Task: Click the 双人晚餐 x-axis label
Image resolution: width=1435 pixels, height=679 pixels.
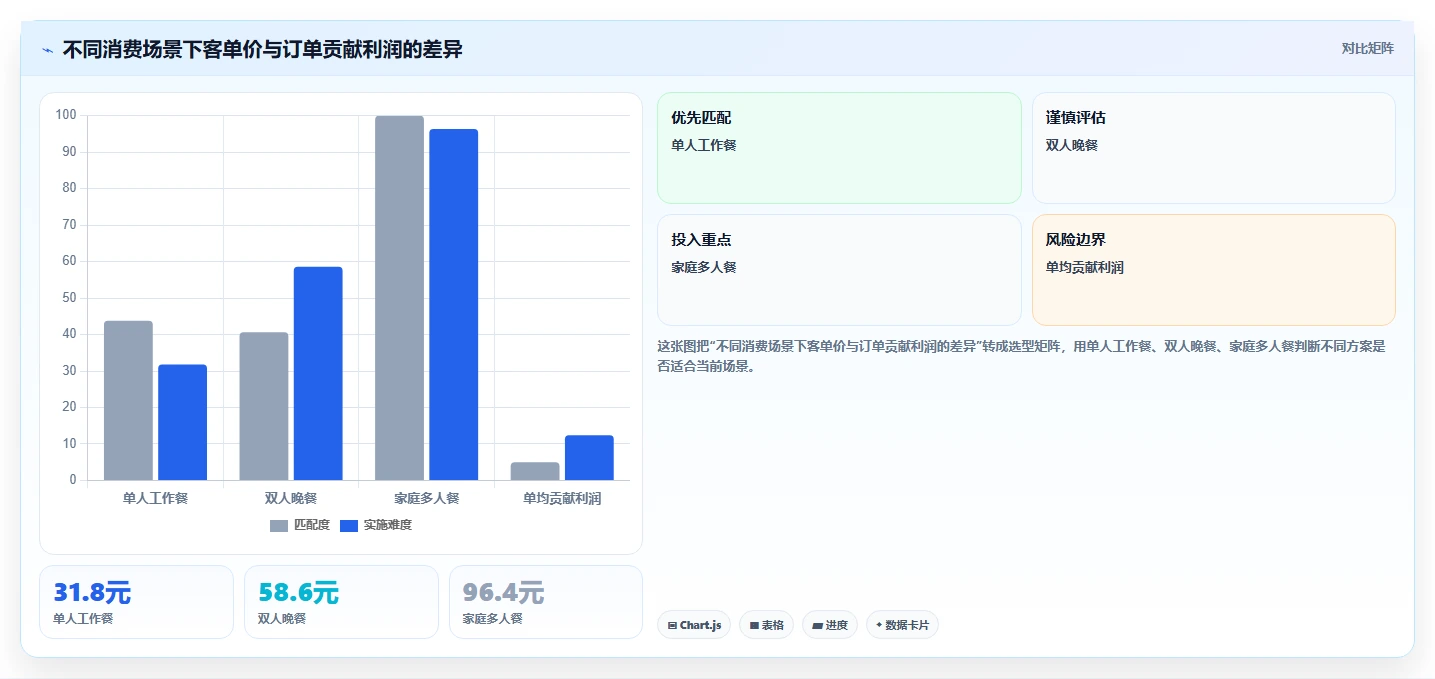Action: pos(291,498)
